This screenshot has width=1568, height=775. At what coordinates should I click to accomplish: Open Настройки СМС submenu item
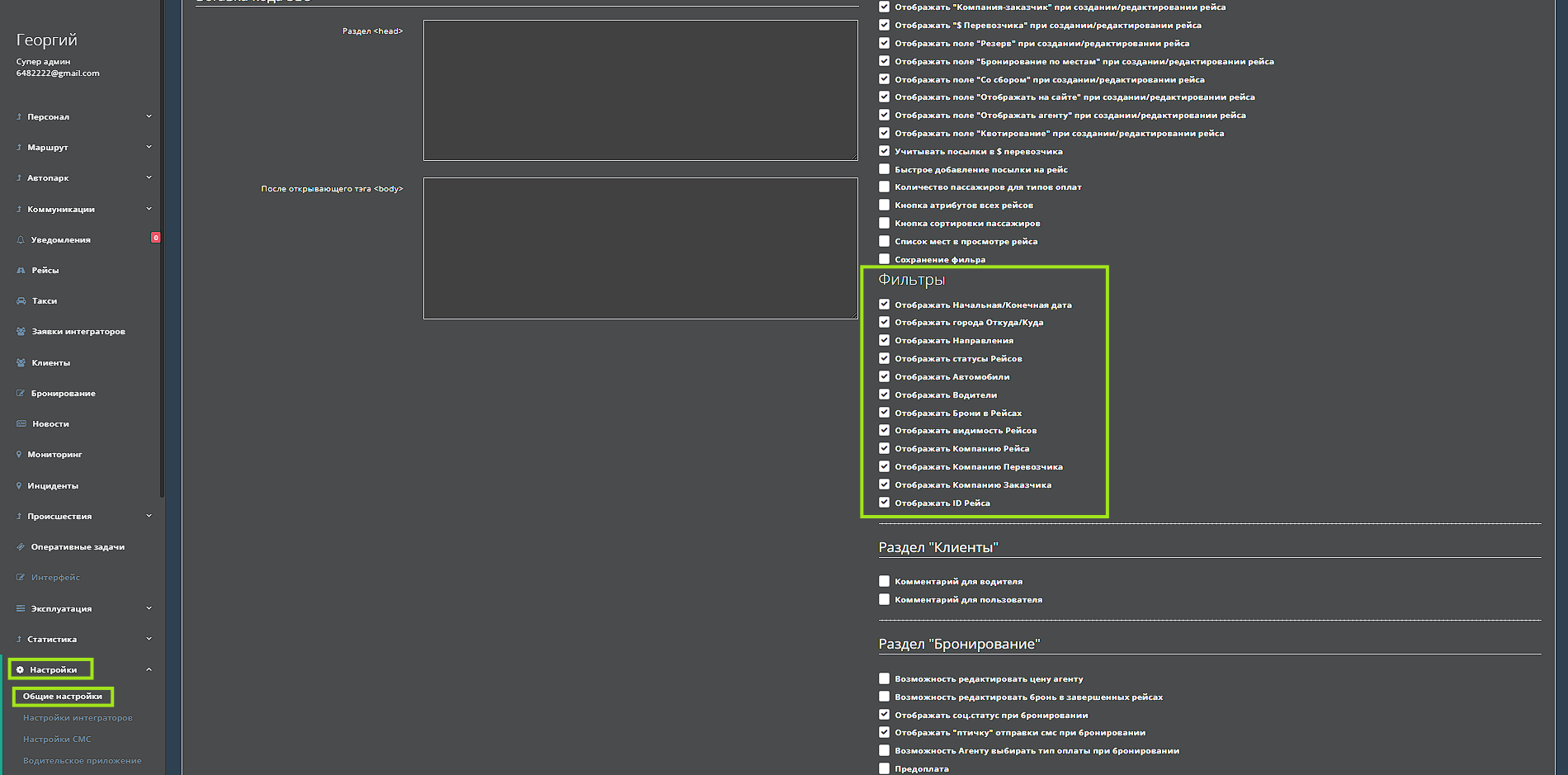[x=57, y=740]
